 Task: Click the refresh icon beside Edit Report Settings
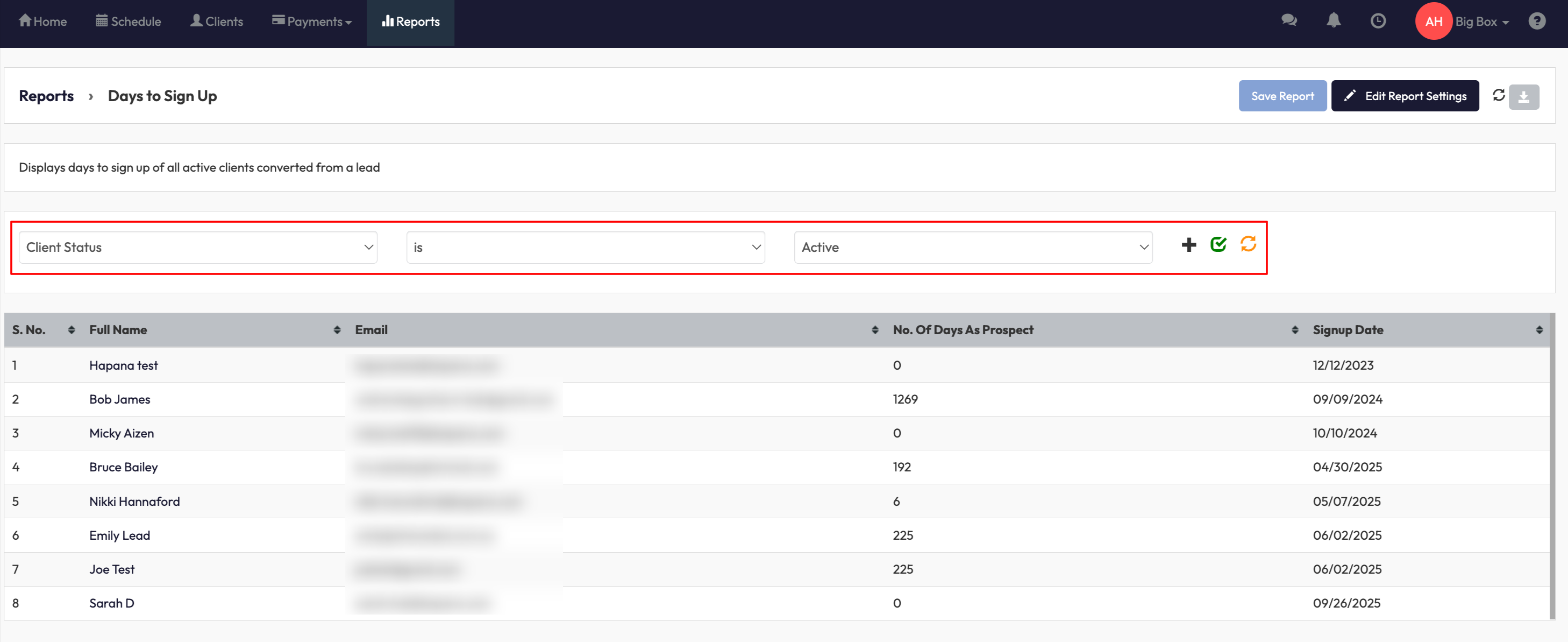point(1498,96)
